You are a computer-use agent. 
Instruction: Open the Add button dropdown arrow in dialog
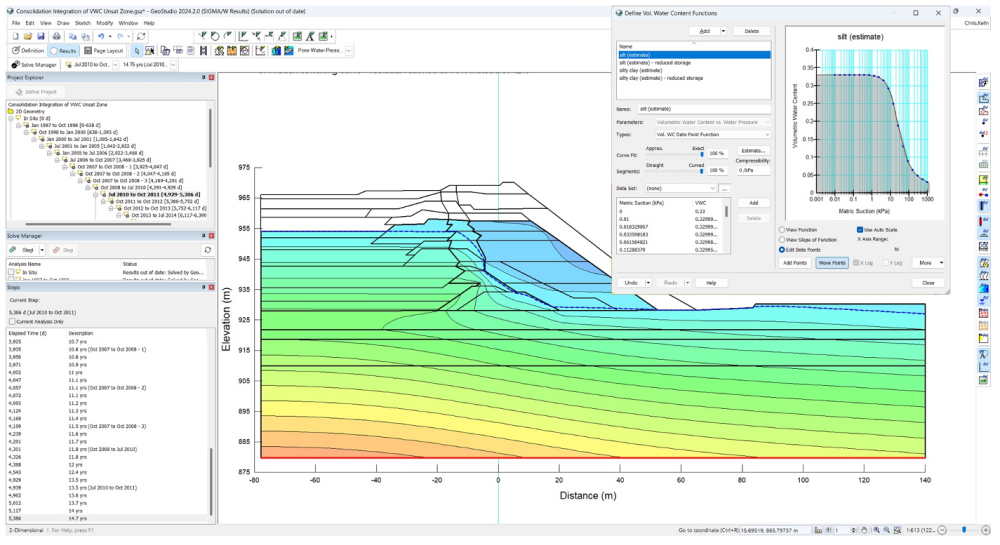[723, 31]
